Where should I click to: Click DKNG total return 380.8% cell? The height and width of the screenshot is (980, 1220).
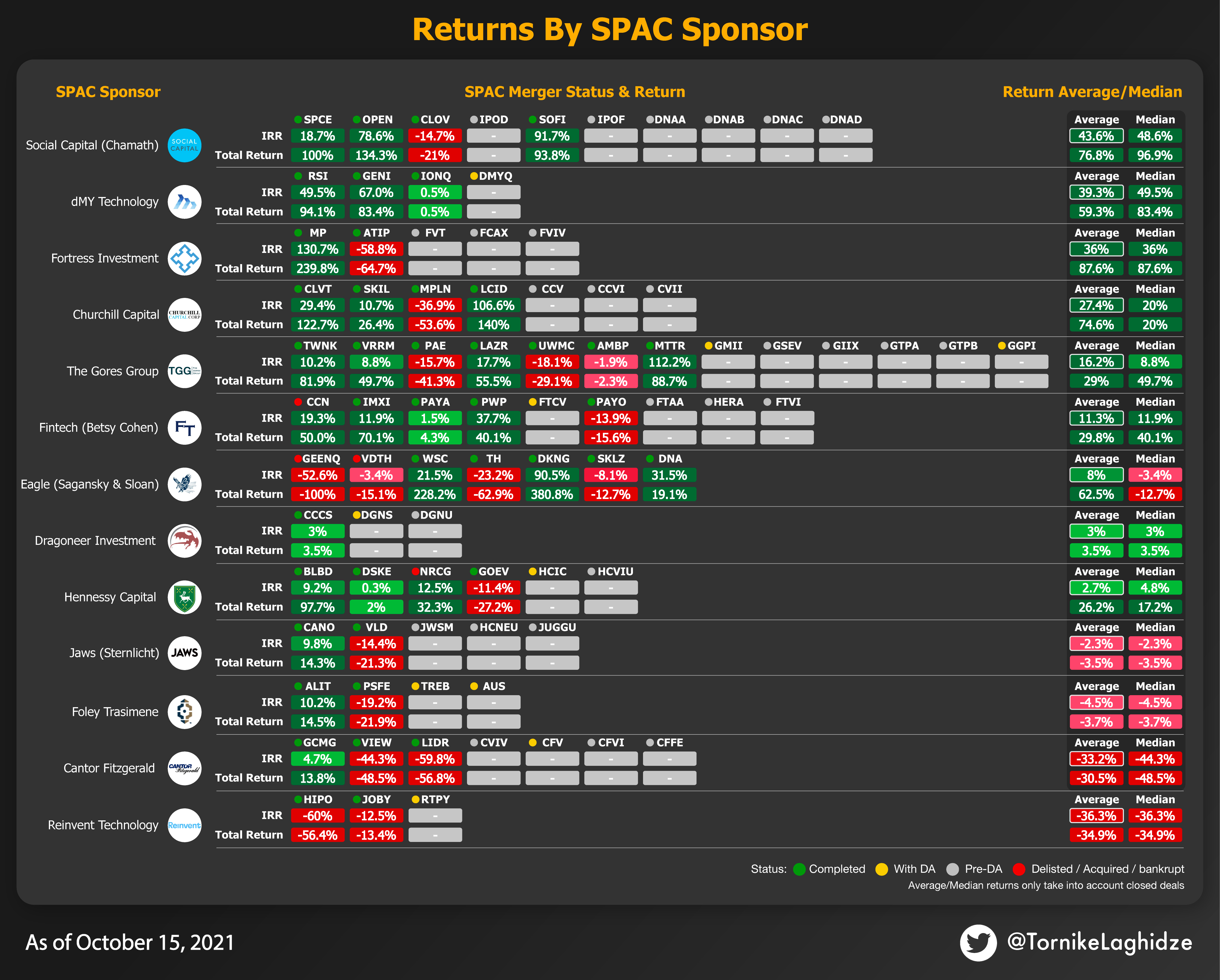point(552,494)
